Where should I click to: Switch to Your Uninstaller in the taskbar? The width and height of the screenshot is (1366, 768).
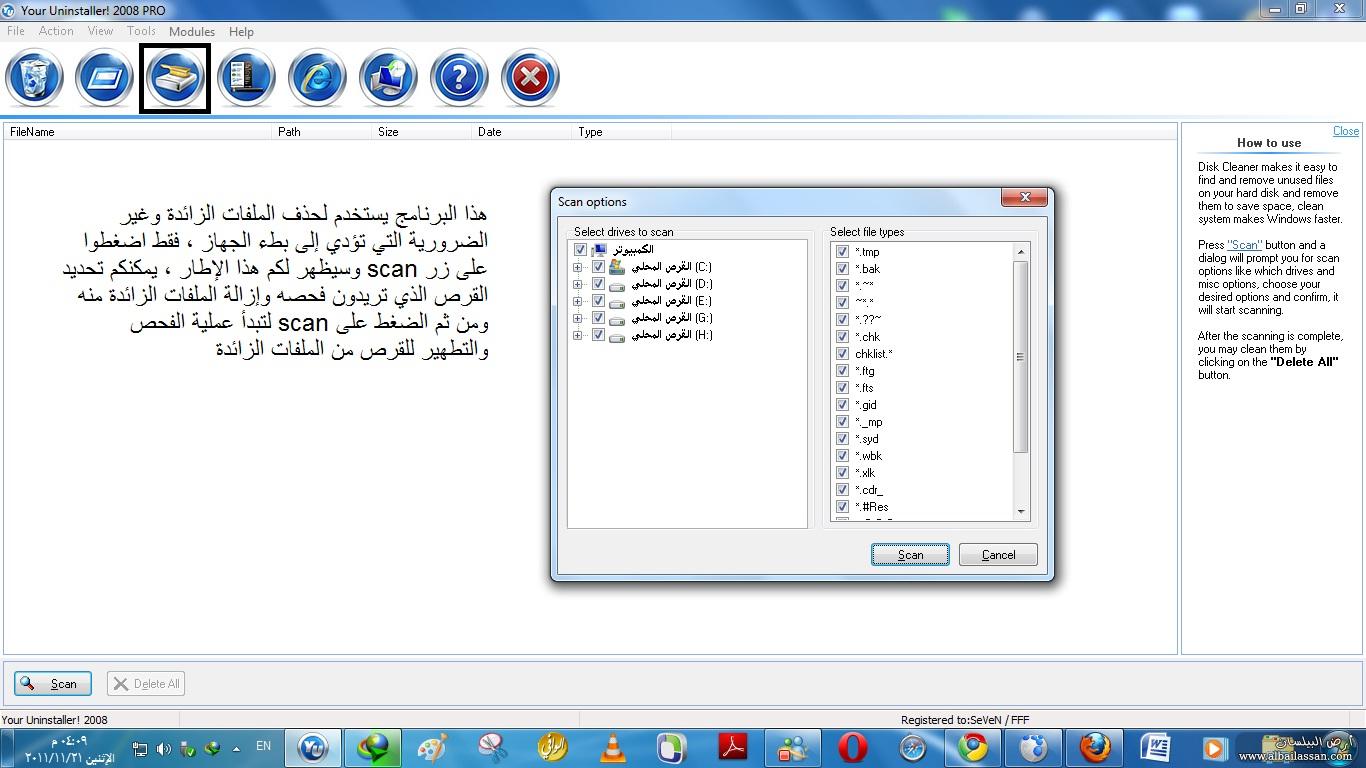click(x=313, y=748)
